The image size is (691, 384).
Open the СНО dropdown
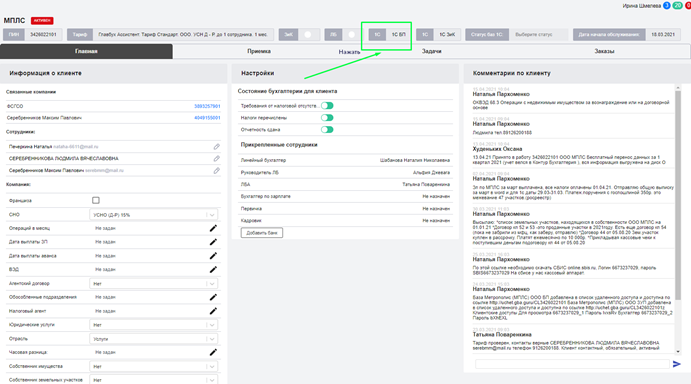click(x=154, y=215)
